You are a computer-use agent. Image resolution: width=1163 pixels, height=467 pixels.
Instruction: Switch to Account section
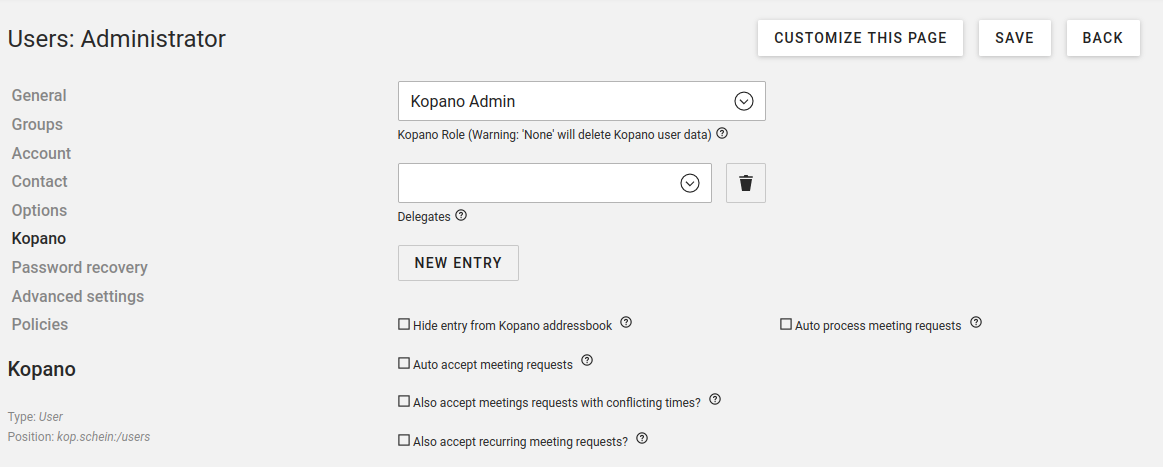click(x=42, y=153)
